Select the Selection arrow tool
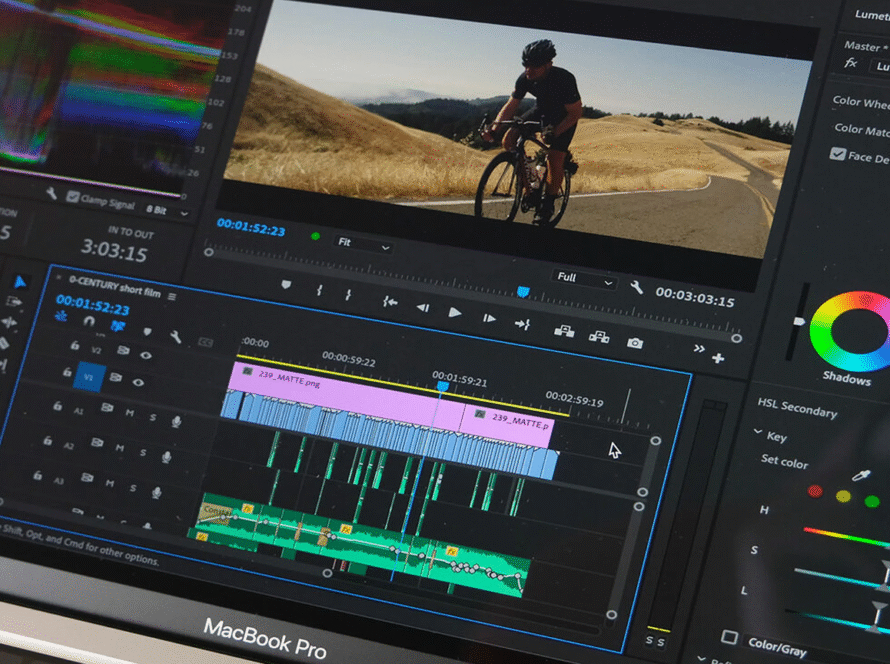 click(x=21, y=282)
